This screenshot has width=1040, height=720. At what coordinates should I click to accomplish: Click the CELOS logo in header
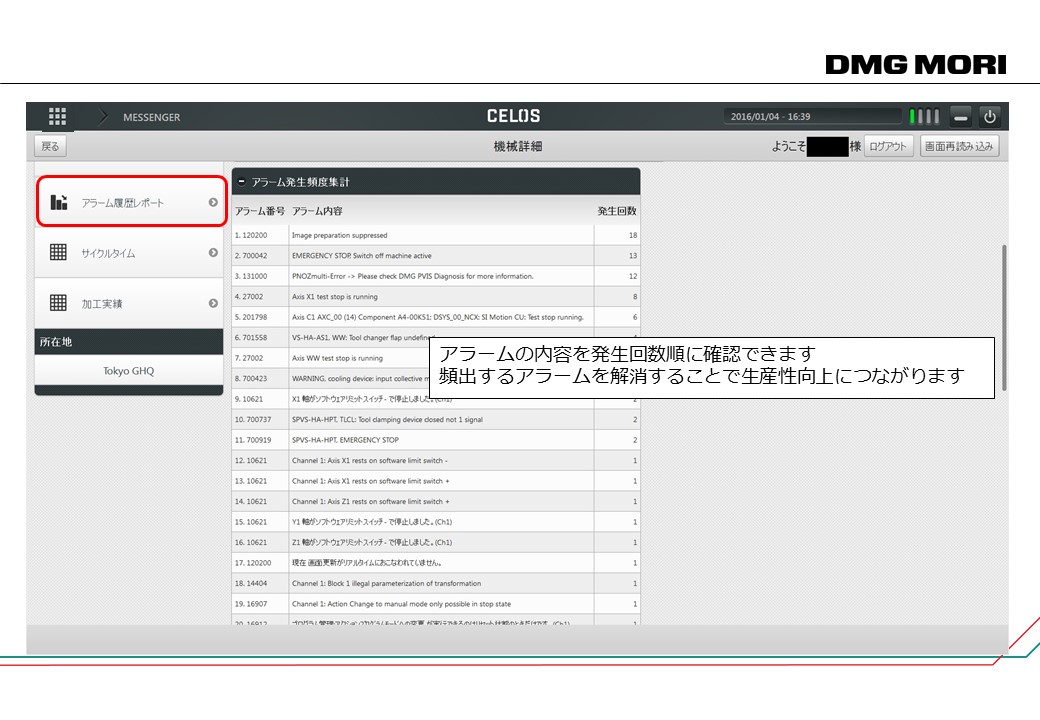[513, 116]
